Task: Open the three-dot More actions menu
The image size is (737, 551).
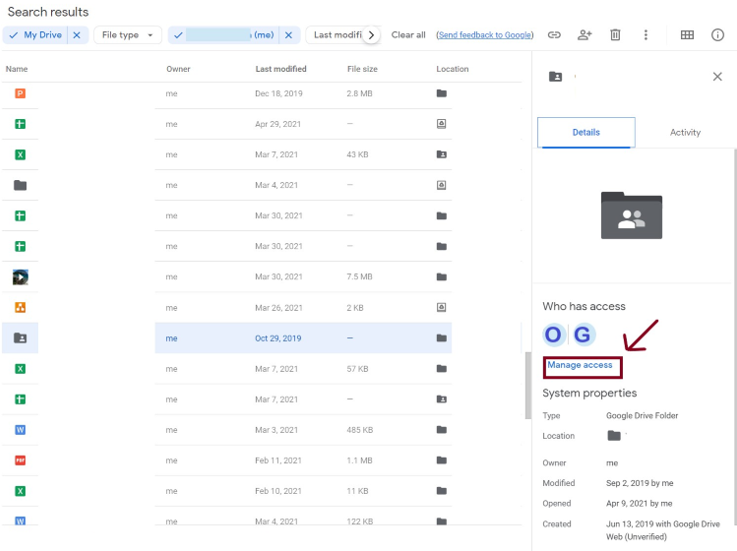Action: click(x=646, y=35)
